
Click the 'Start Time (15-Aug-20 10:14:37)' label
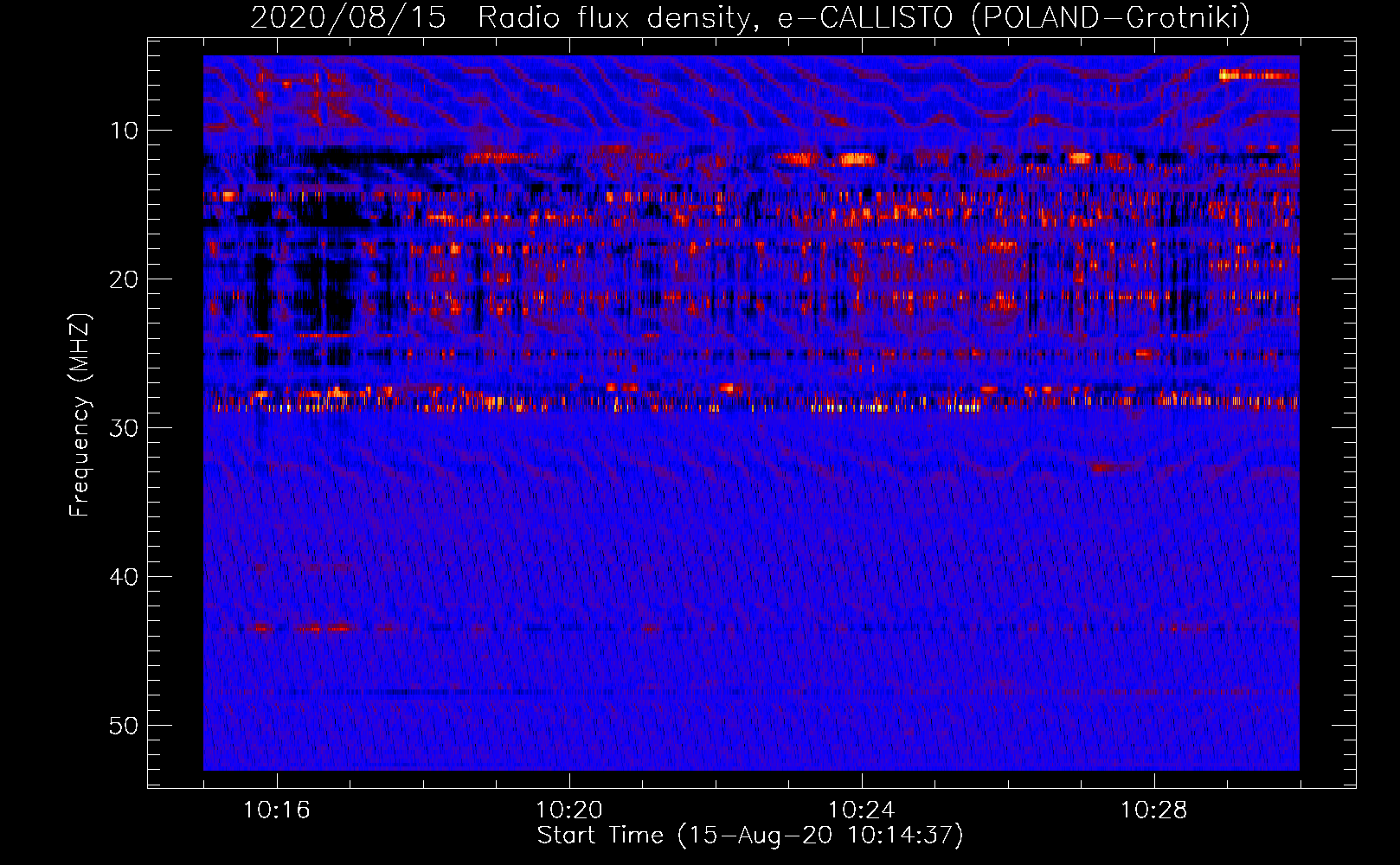(750, 836)
